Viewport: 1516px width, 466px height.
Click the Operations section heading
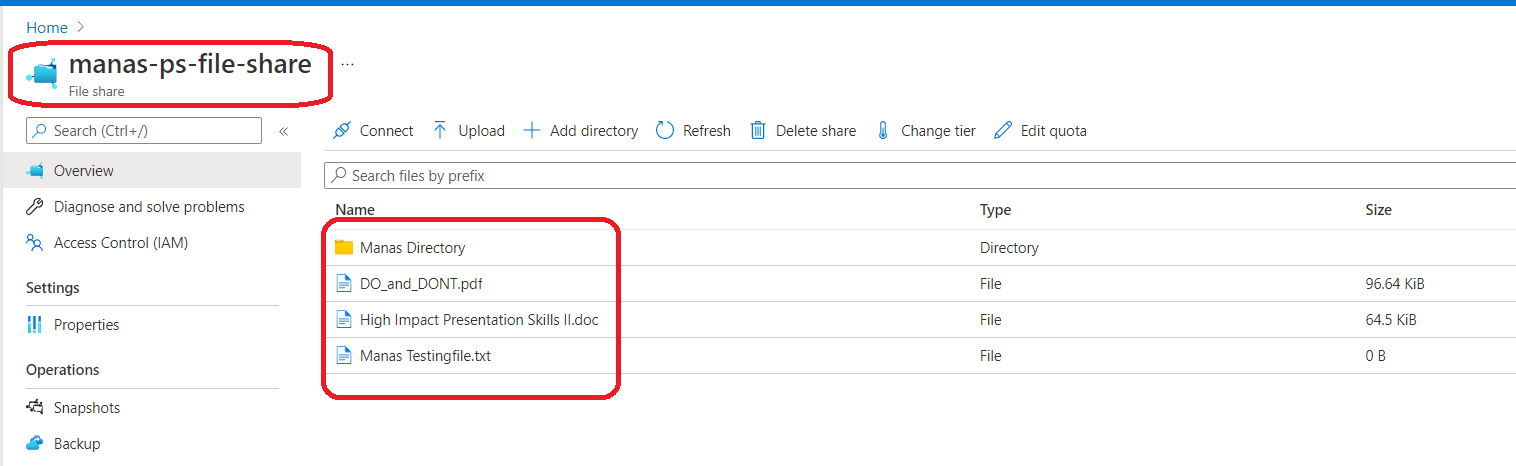[x=63, y=370]
